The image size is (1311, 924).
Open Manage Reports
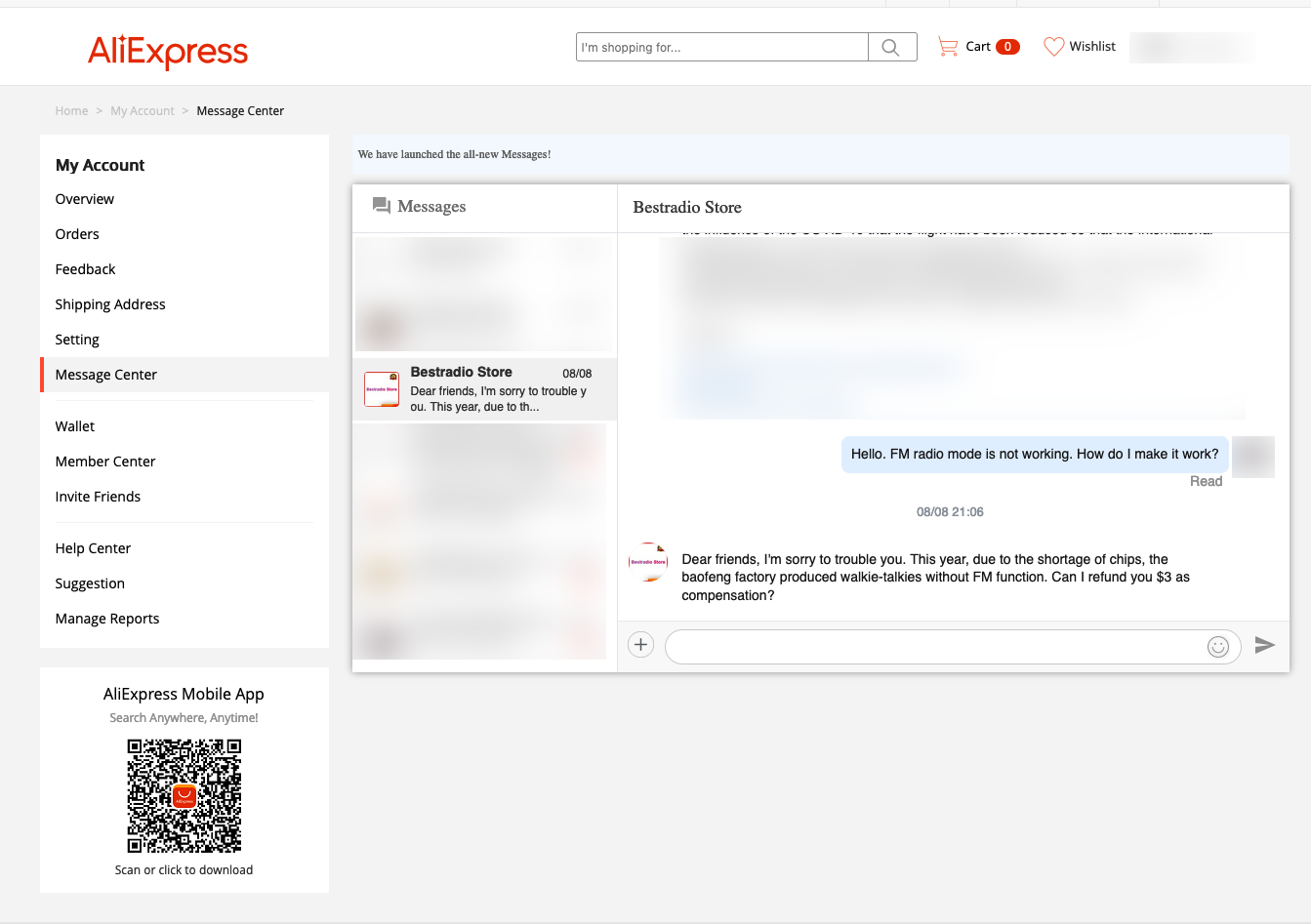pos(107,618)
